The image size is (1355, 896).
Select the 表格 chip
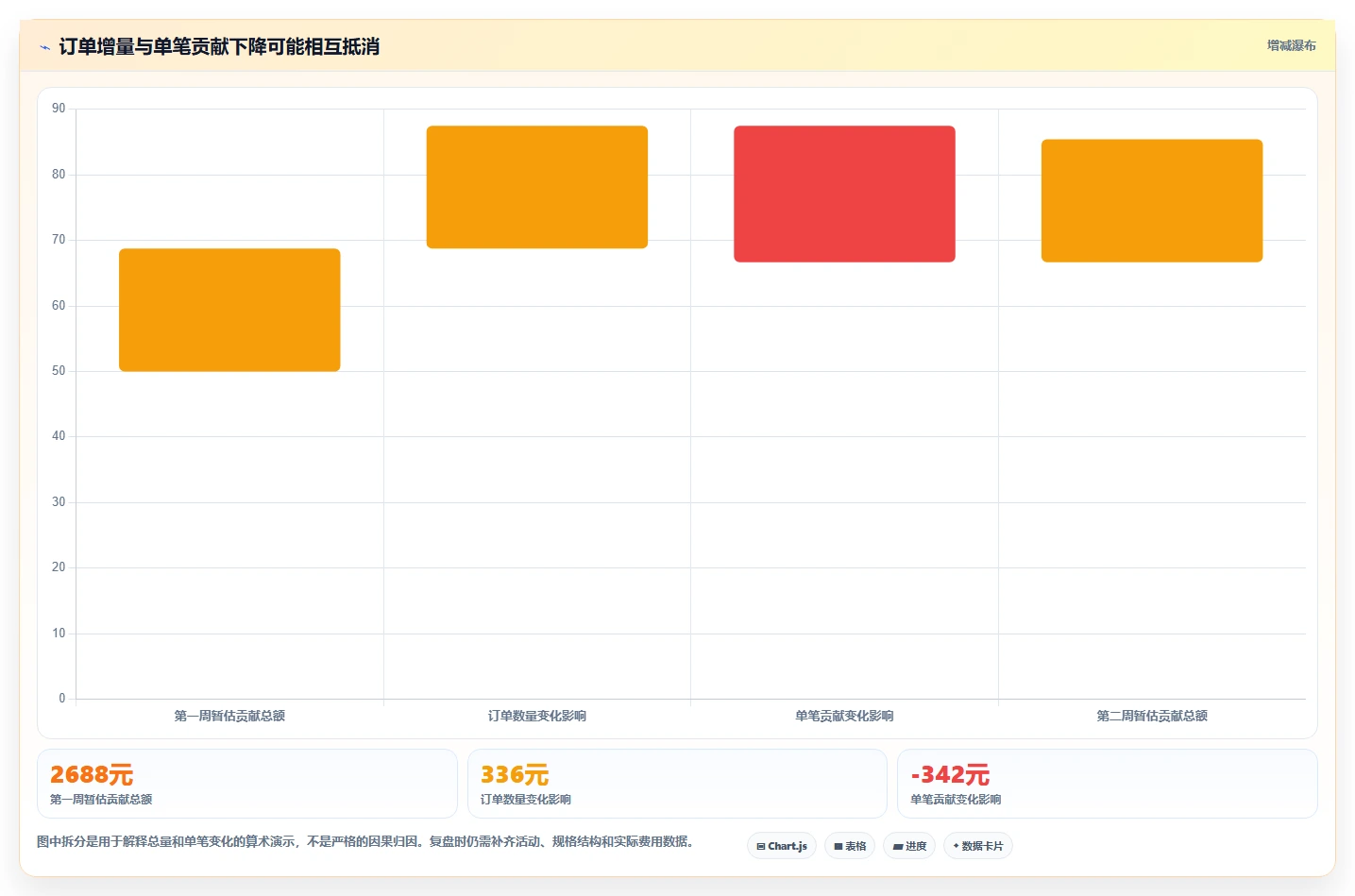click(850, 846)
